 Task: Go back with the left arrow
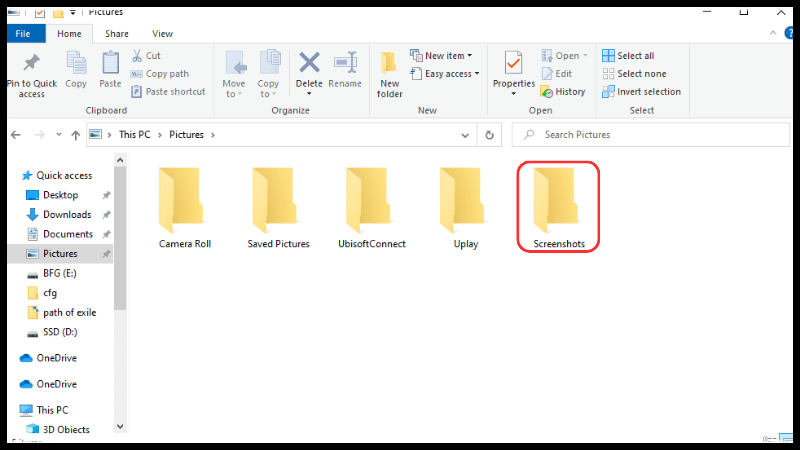pos(16,135)
